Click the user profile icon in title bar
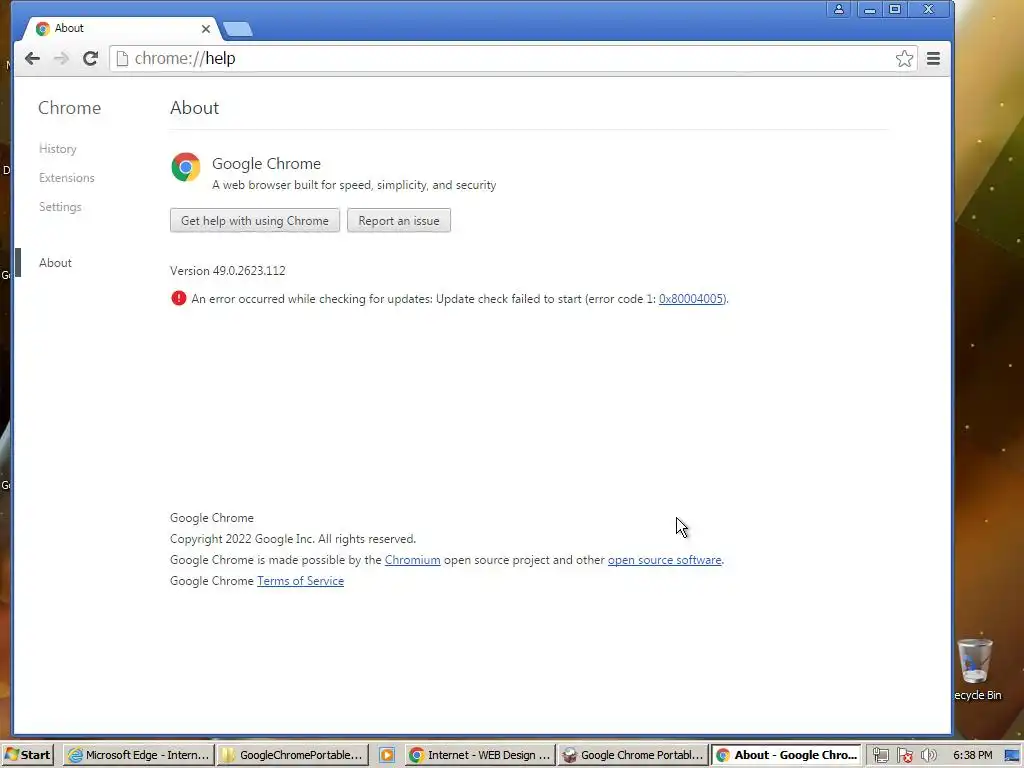The height and width of the screenshot is (768, 1024). point(839,9)
